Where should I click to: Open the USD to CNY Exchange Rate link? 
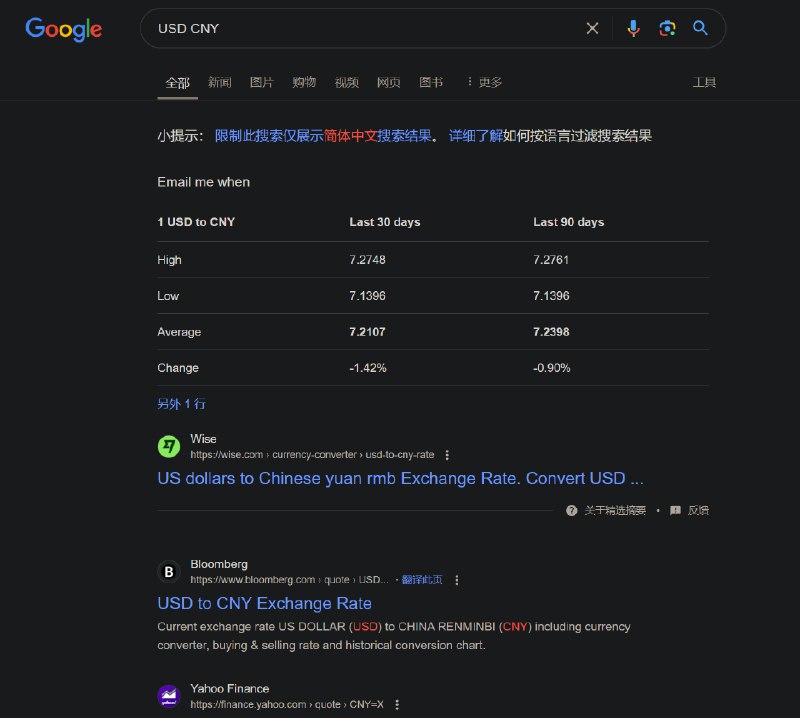[x=264, y=603]
